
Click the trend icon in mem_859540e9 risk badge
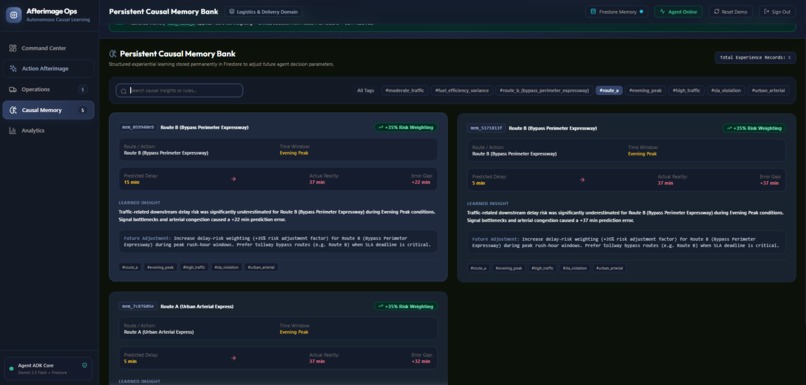(x=381, y=127)
